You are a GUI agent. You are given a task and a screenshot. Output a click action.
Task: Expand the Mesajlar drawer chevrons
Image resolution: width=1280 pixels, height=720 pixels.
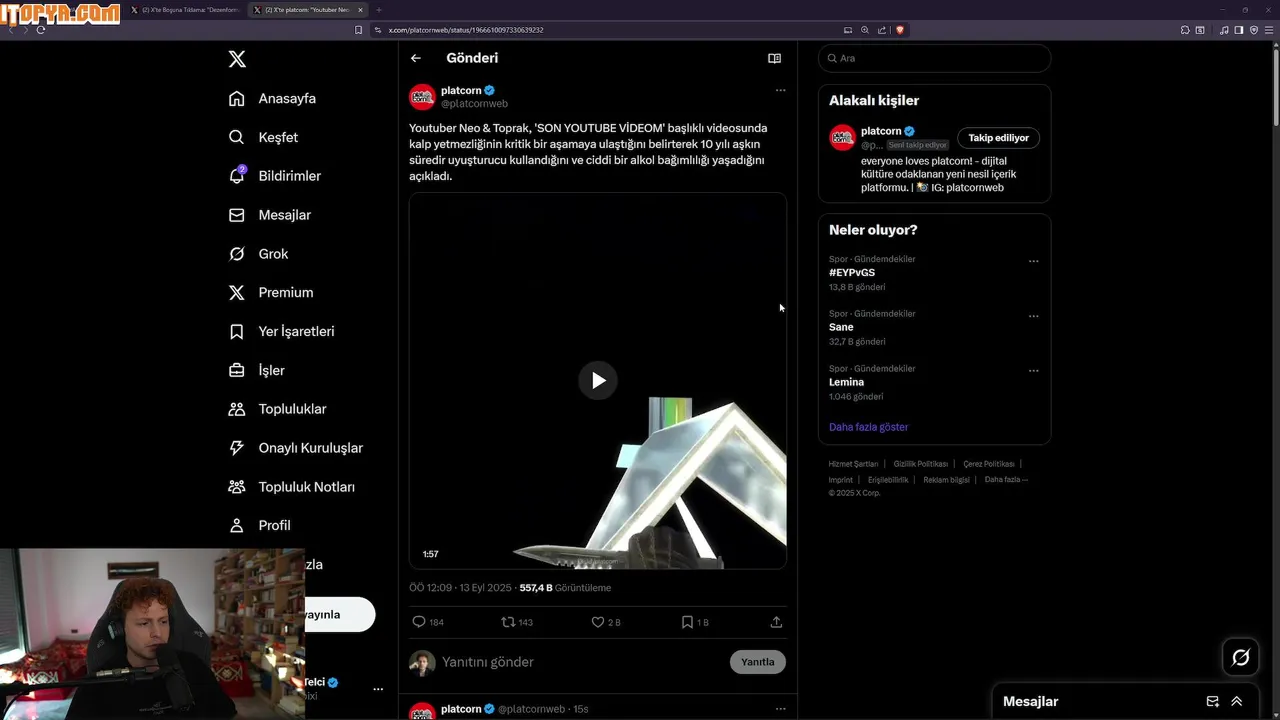[x=1237, y=702]
